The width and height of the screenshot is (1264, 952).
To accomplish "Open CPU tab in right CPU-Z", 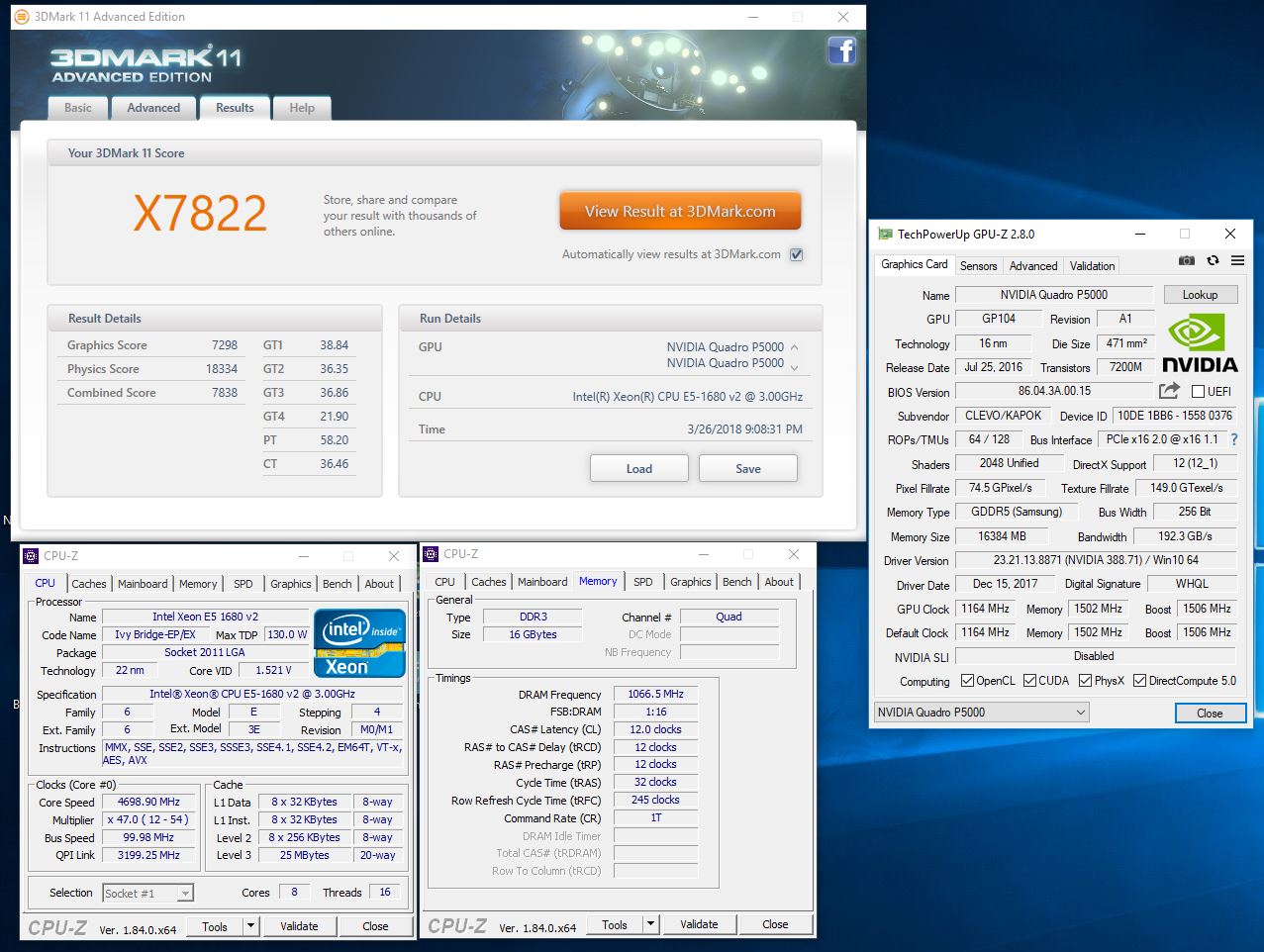I will tap(445, 582).
